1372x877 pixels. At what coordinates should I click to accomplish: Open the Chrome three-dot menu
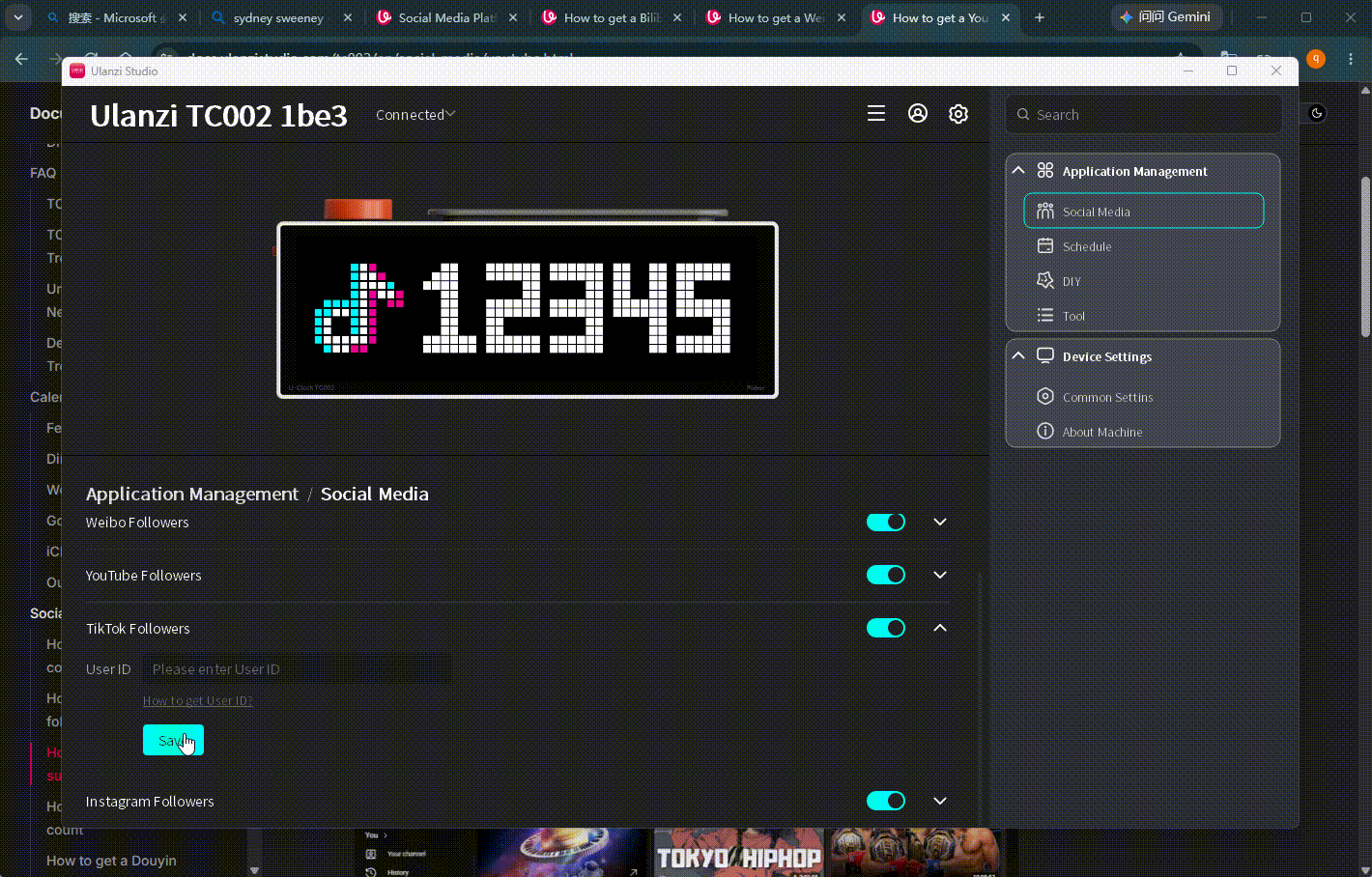1351,59
